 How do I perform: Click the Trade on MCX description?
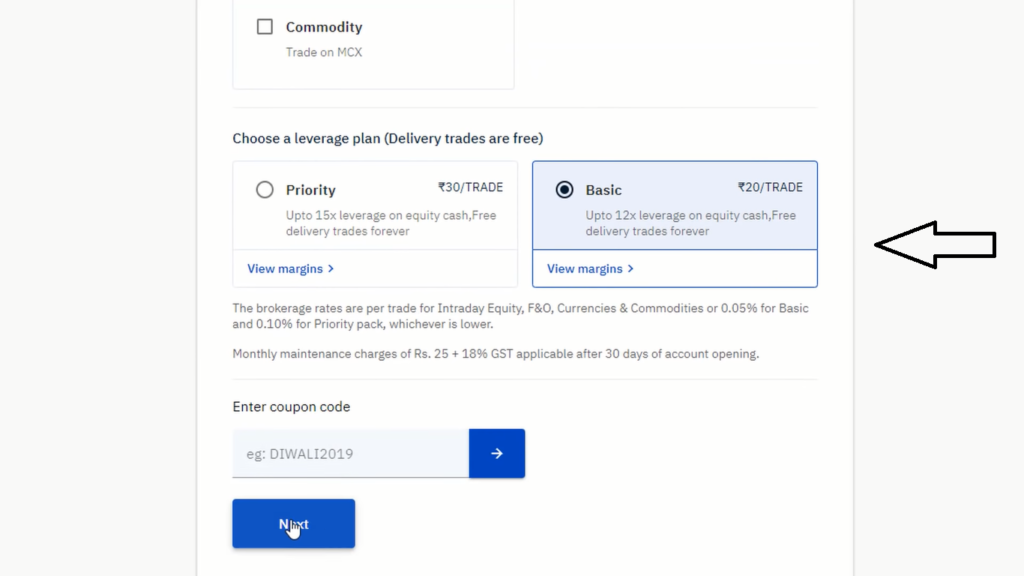tap(324, 52)
